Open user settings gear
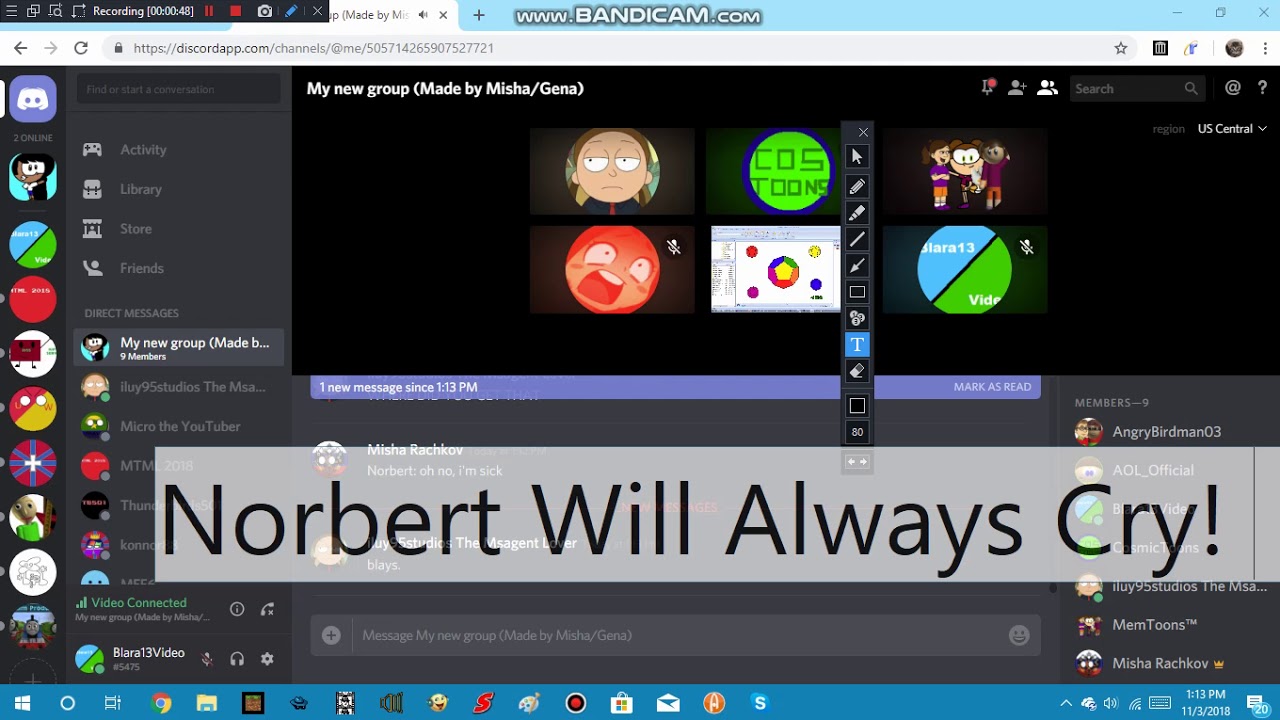This screenshot has width=1280, height=720. point(267,659)
